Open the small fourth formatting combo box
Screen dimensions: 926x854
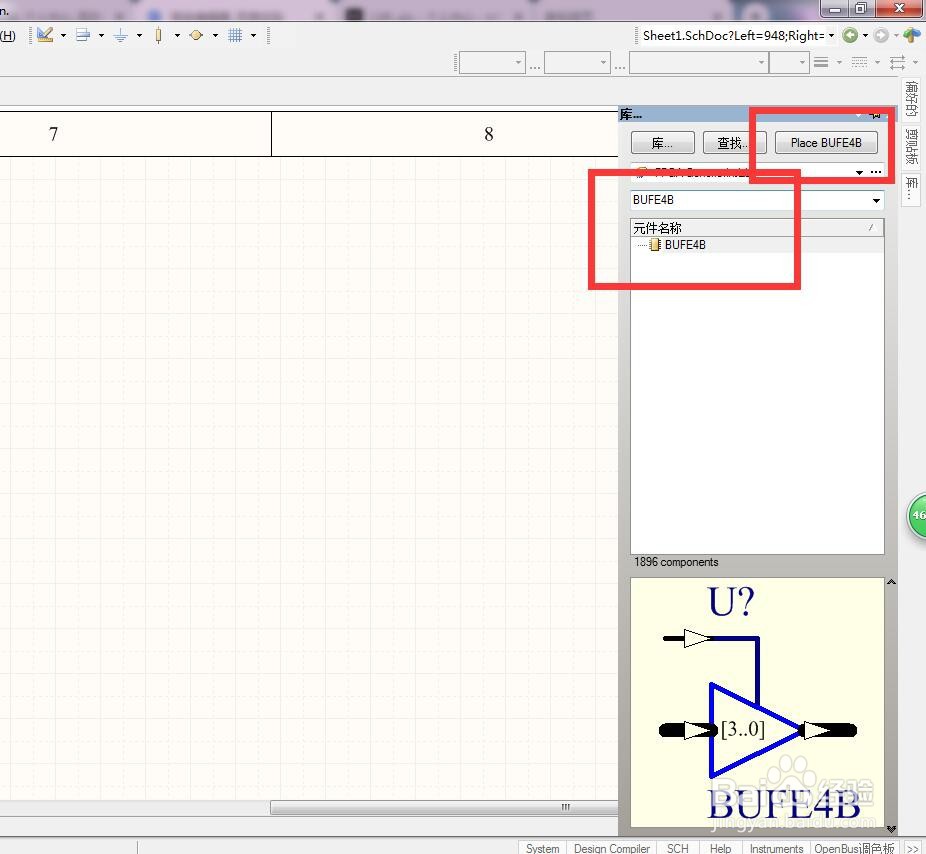coord(789,63)
